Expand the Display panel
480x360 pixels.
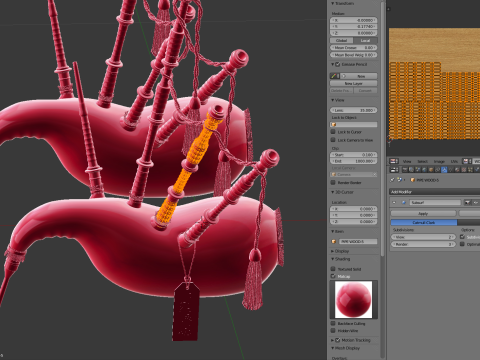332,251
